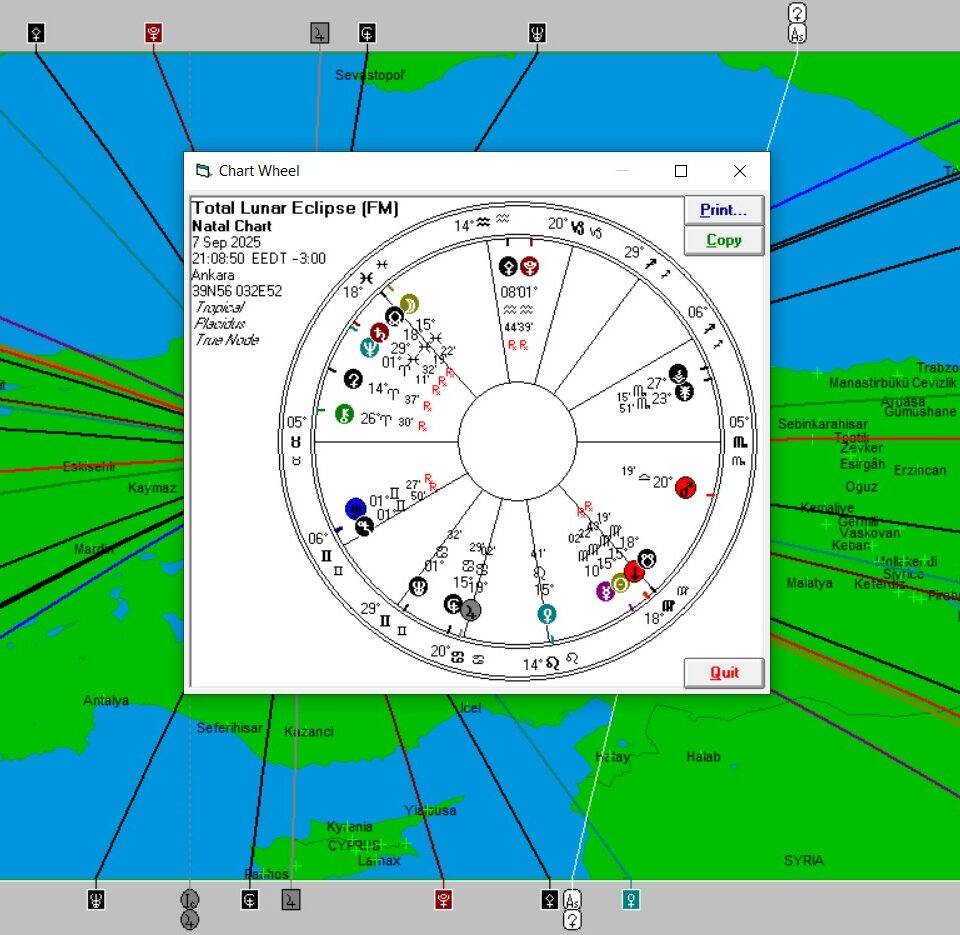The height and width of the screenshot is (935, 960).
Task: Select the gray Jupiter glyph in Cancer
Action: tap(471, 609)
